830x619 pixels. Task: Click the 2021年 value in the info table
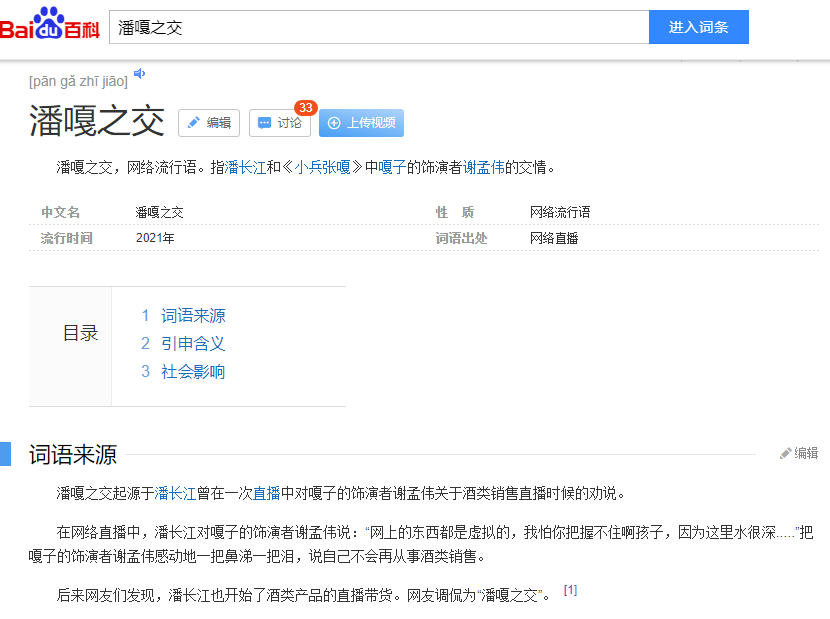click(x=155, y=238)
